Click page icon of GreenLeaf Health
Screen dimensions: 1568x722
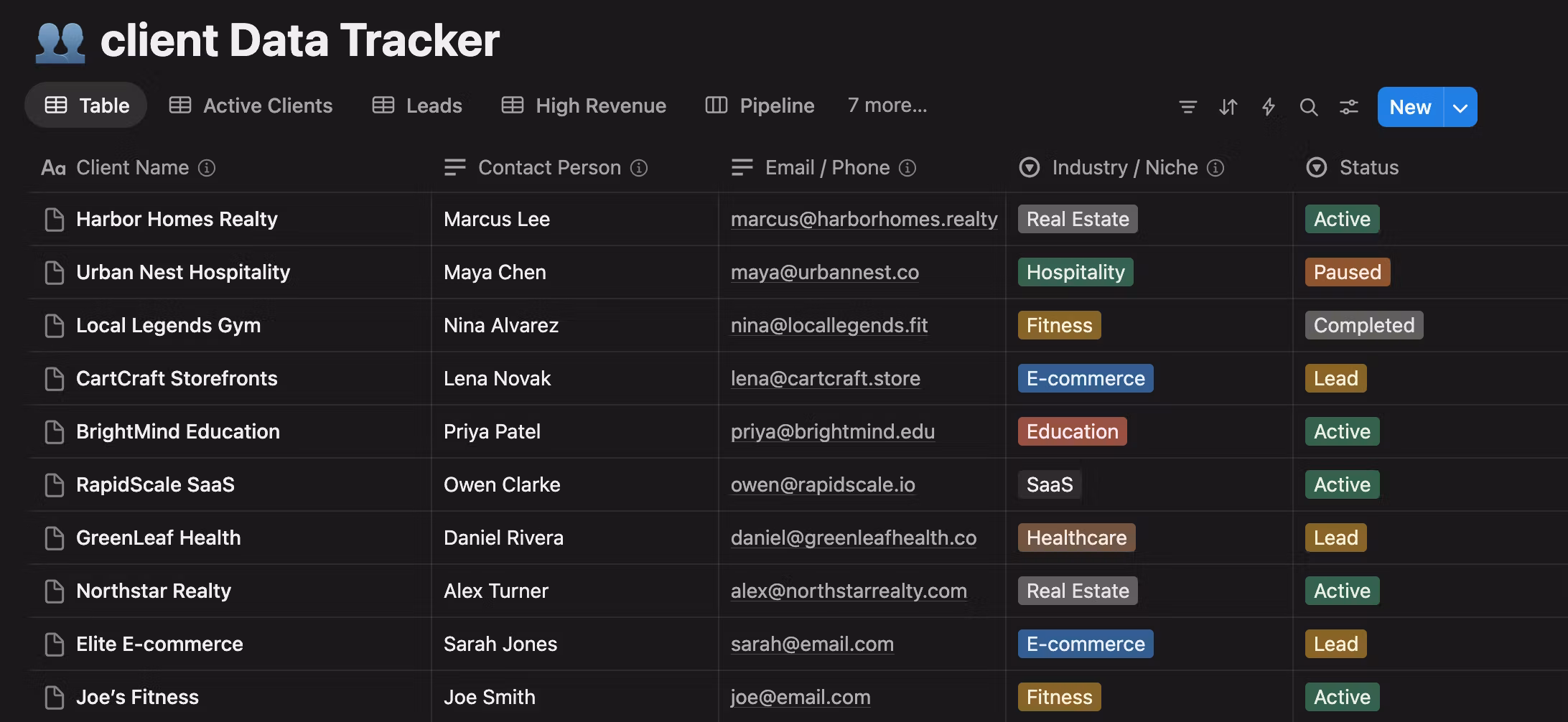pos(55,538)
